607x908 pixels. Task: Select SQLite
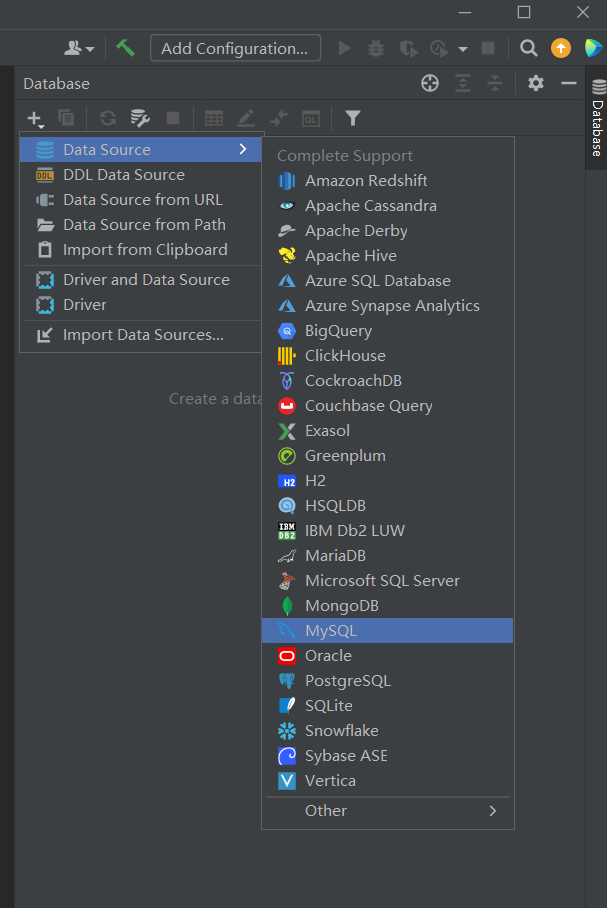pos(387,705)
